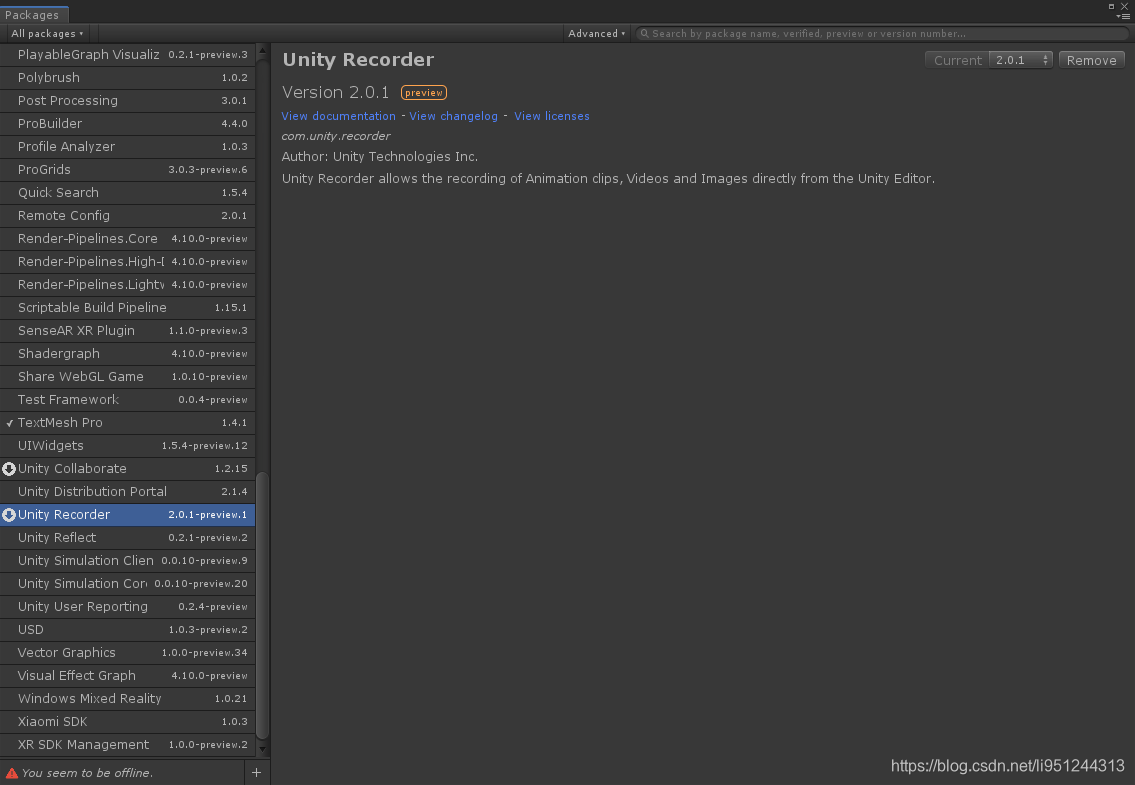Open the 2.0.1 version selector dropdown
The image size is (1135, 785).
point(1021,60)
